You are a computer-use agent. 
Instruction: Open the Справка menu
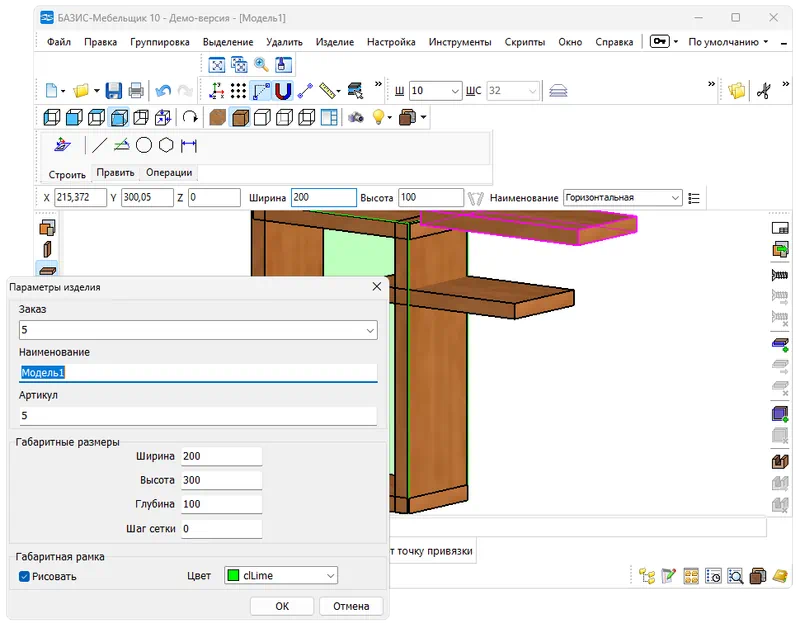click(614, 42)
